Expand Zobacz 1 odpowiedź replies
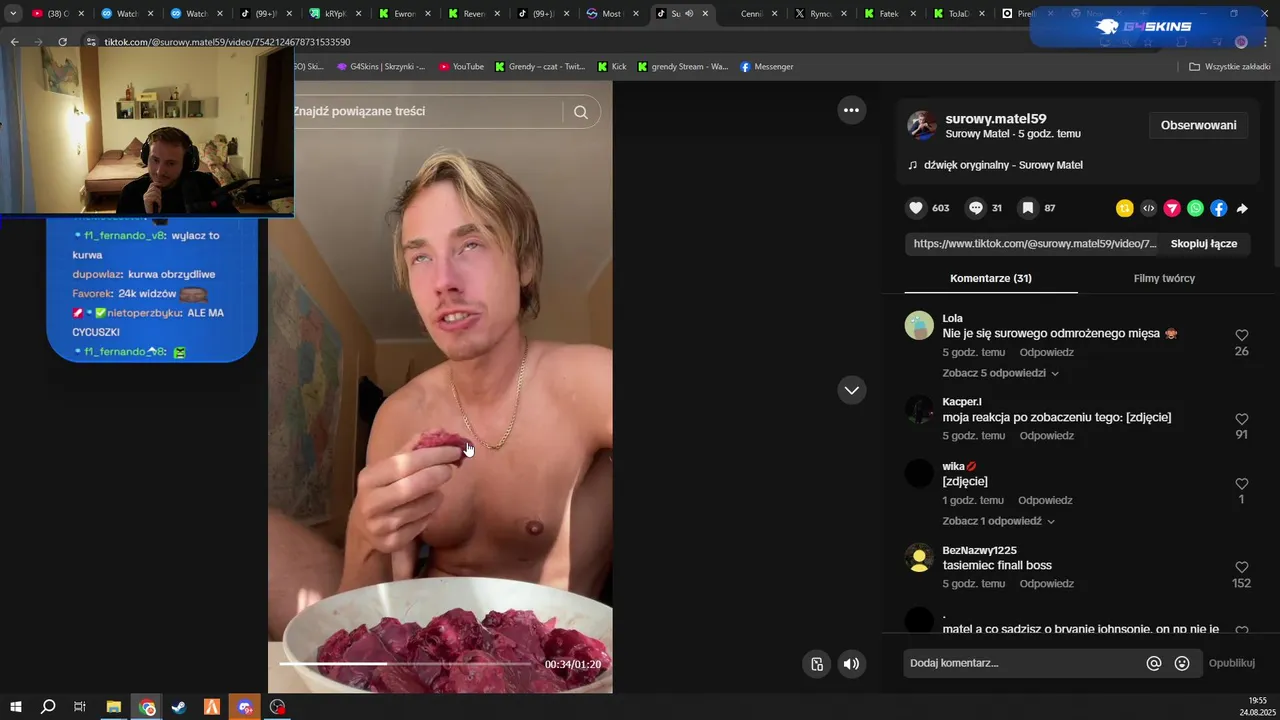Screen dimensions: 1280x720 click(x=998, y=521)
